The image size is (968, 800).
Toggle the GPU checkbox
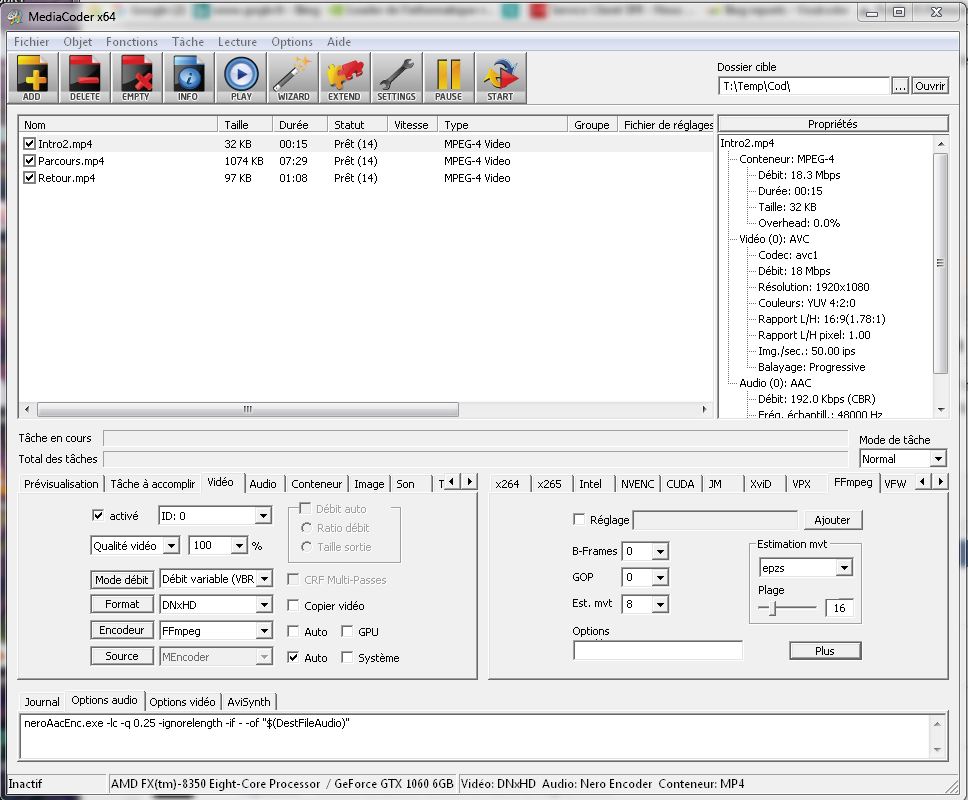coord(348,632)
